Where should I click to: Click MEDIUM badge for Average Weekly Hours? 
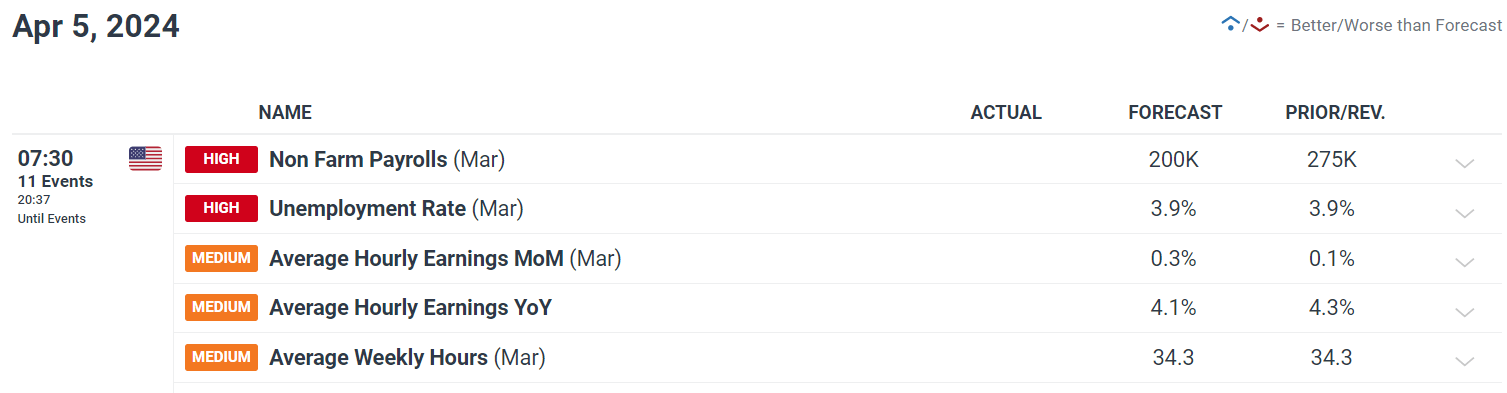click(x=222, y=358)
